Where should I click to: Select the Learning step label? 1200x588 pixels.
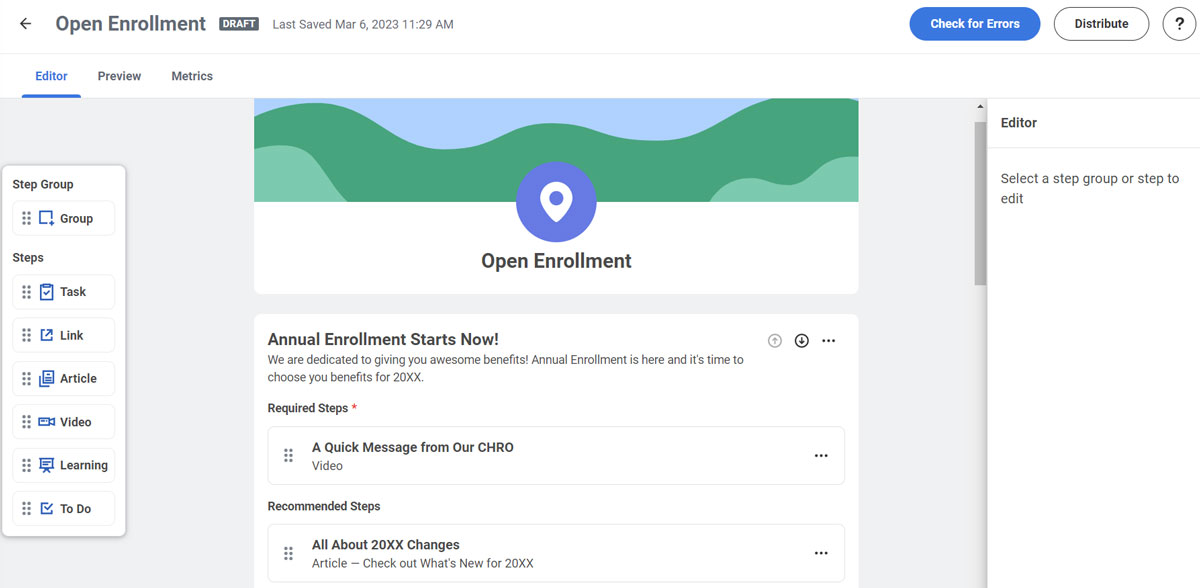pos(84,465)
